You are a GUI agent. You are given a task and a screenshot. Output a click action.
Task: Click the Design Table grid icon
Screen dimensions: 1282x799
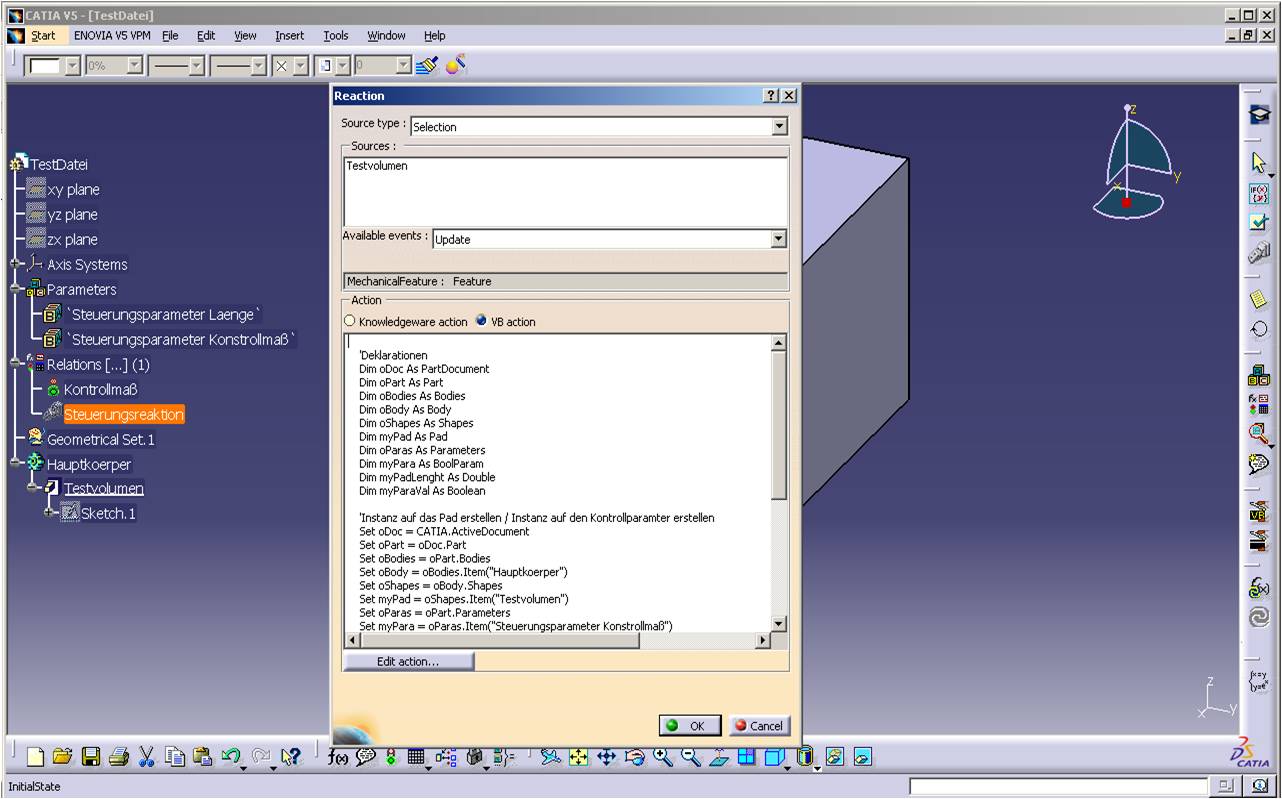coord(416,757)
